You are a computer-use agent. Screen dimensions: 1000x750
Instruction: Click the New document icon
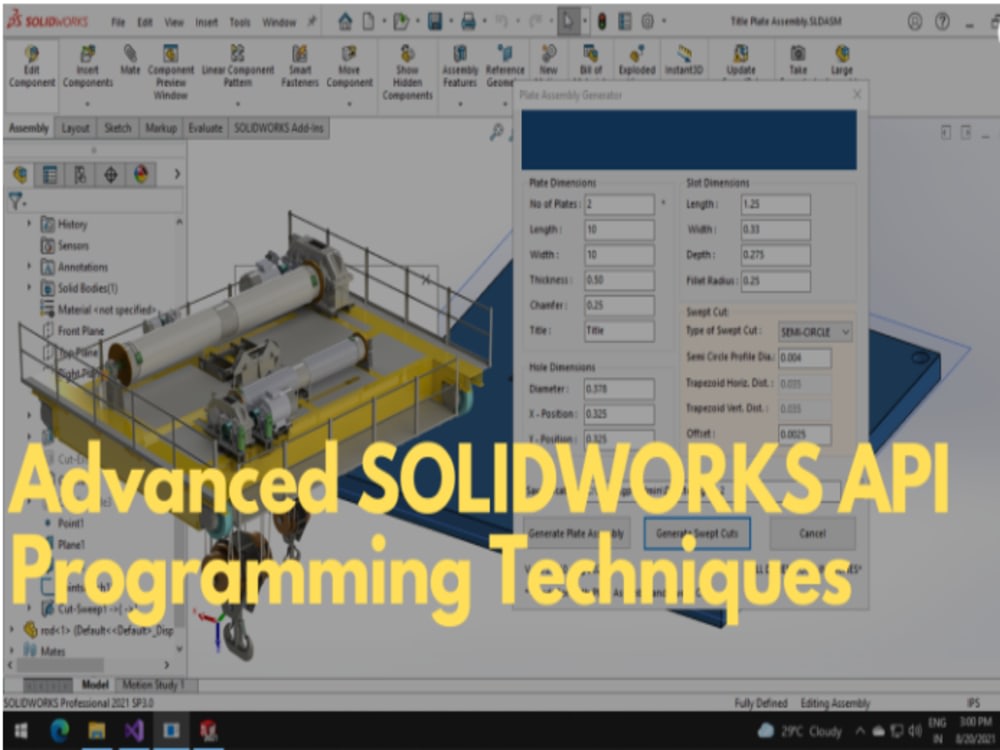(369, 22)
